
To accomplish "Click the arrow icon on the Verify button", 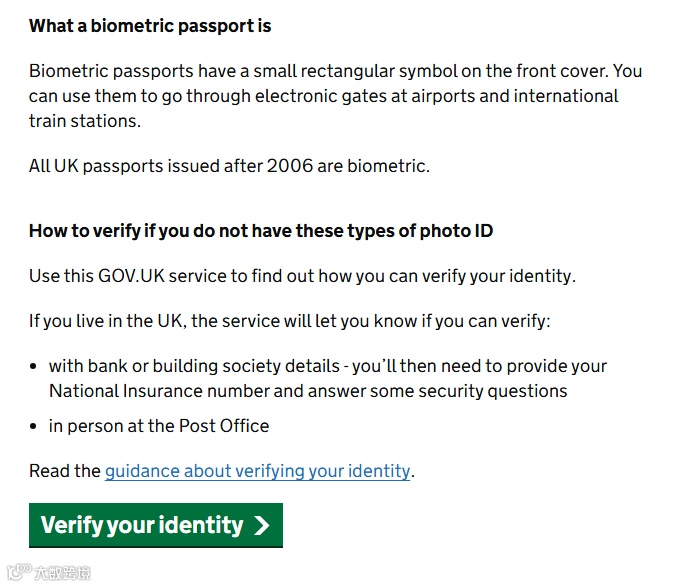I will click(262, 526).
